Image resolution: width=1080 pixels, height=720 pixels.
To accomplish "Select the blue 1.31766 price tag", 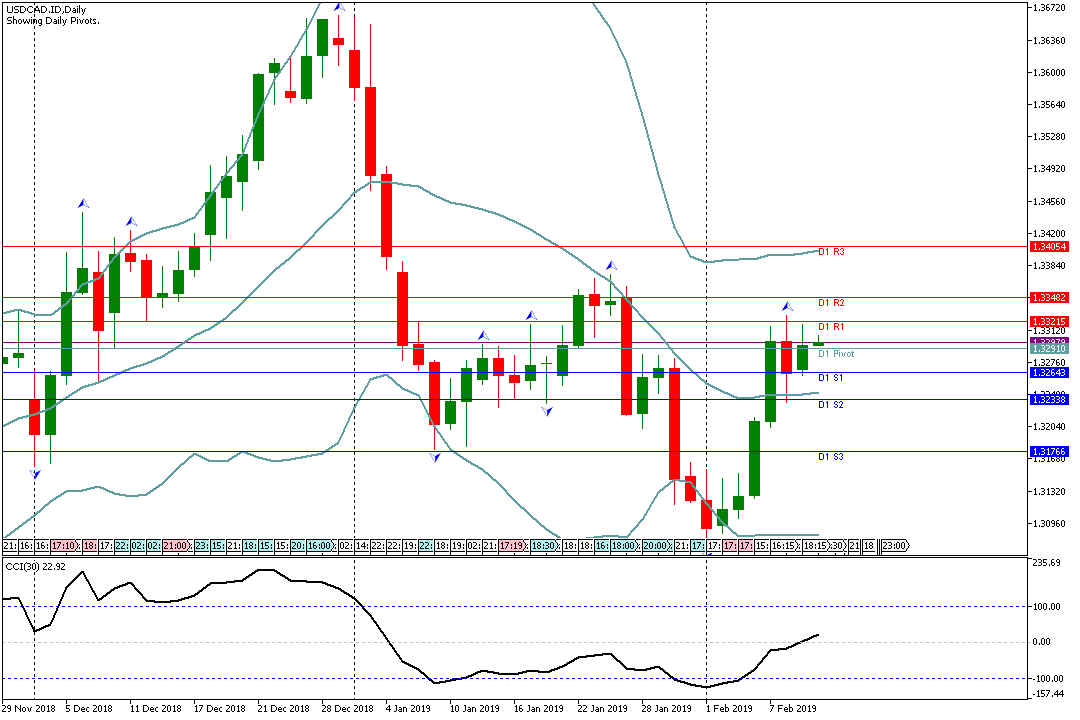I will 1049,452.
